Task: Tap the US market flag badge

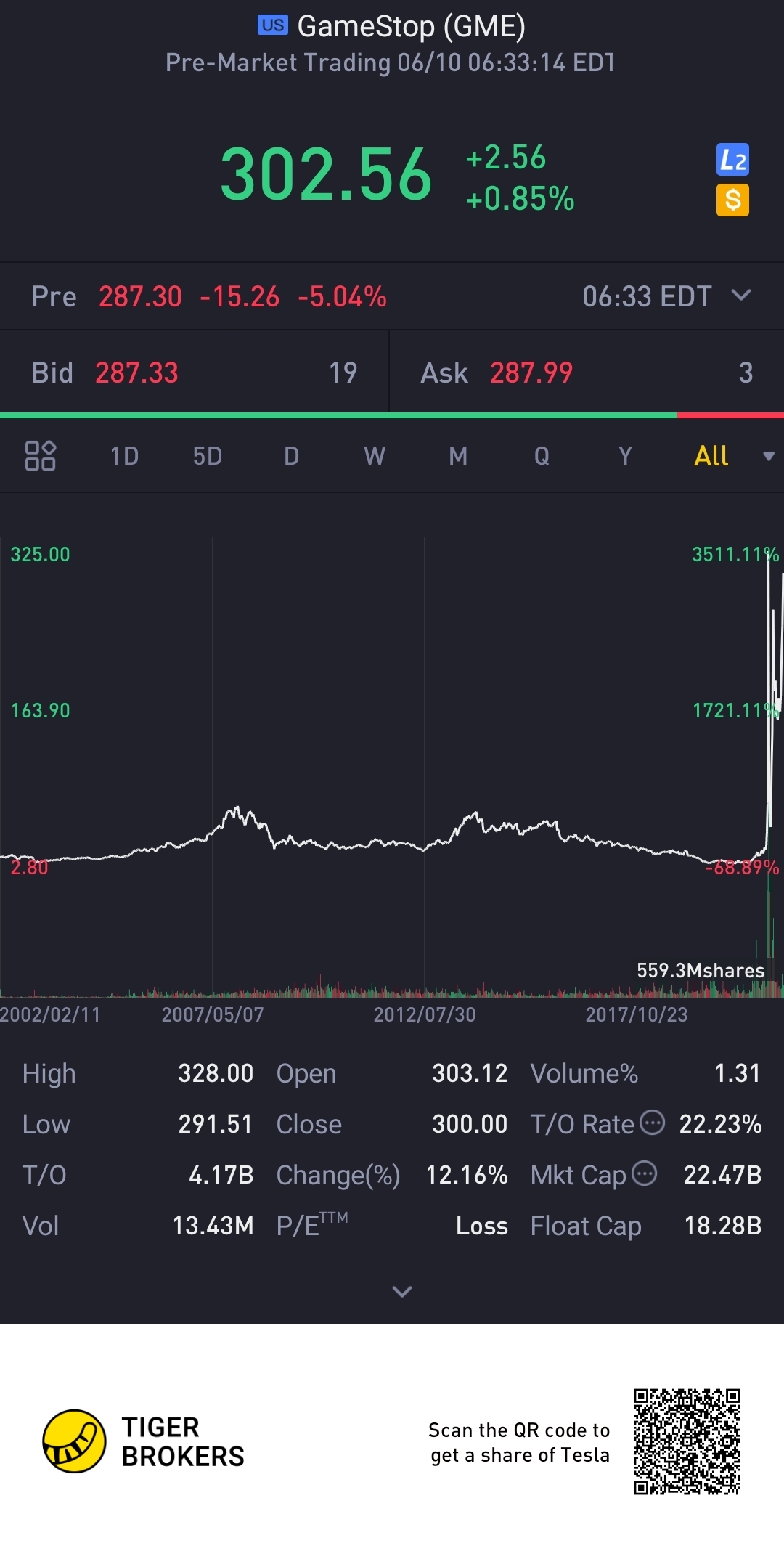Action: 273,25
